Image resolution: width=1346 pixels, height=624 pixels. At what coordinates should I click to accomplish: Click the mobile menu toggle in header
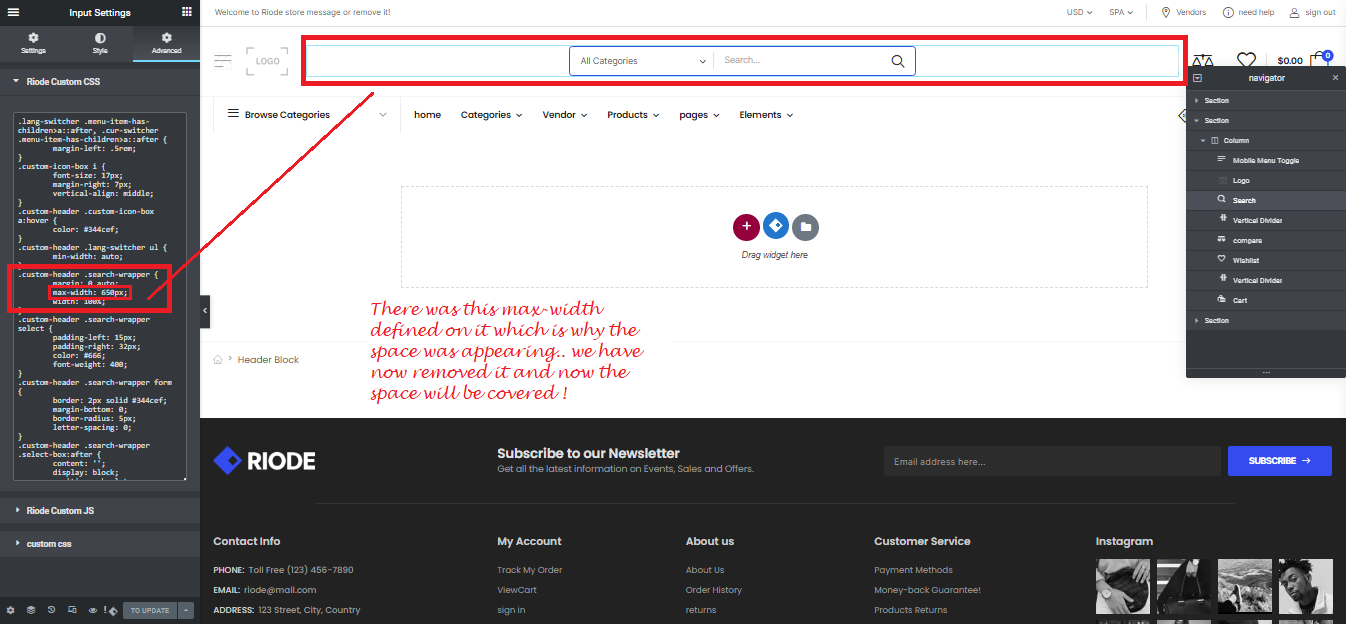pyautogui.click(x=223, y=61)
